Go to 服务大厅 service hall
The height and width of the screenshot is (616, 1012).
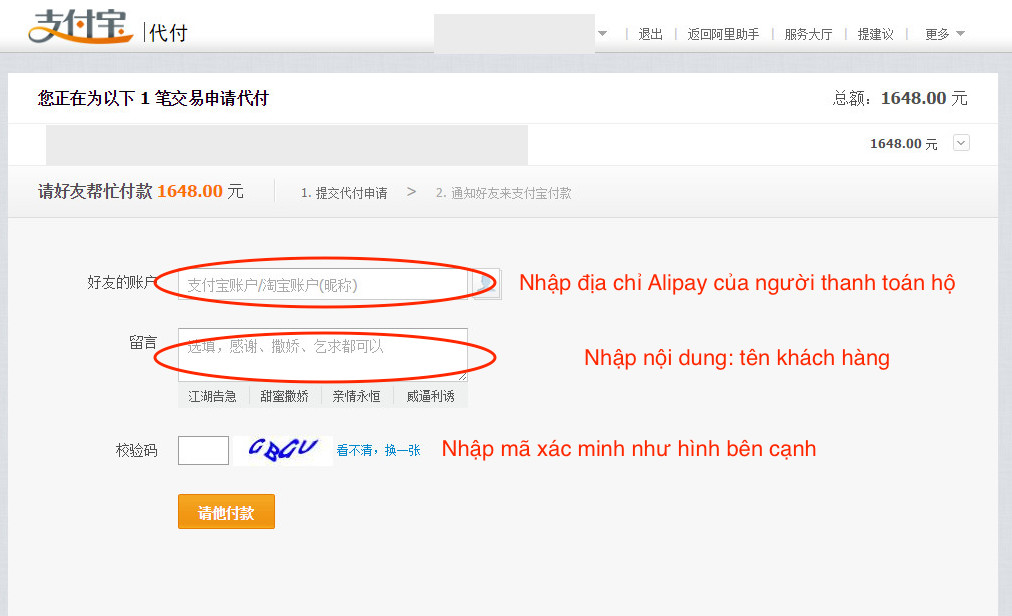(808, 34)
